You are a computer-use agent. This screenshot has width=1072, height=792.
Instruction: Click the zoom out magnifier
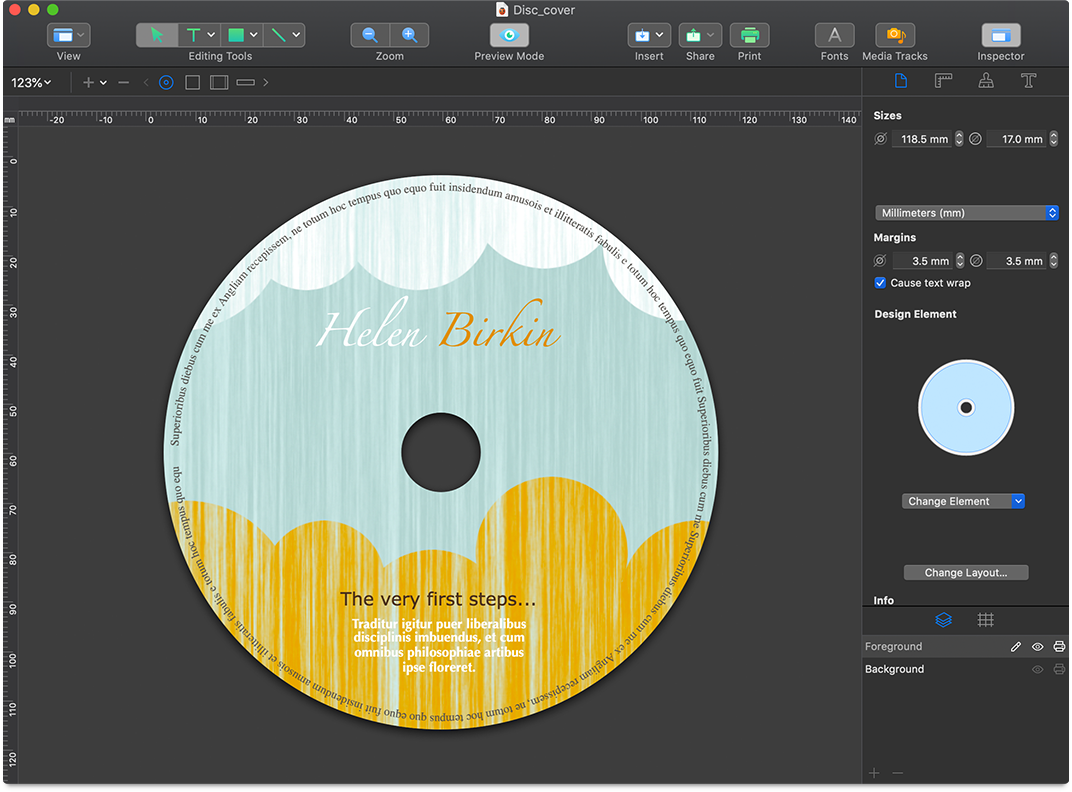point(370,35)
